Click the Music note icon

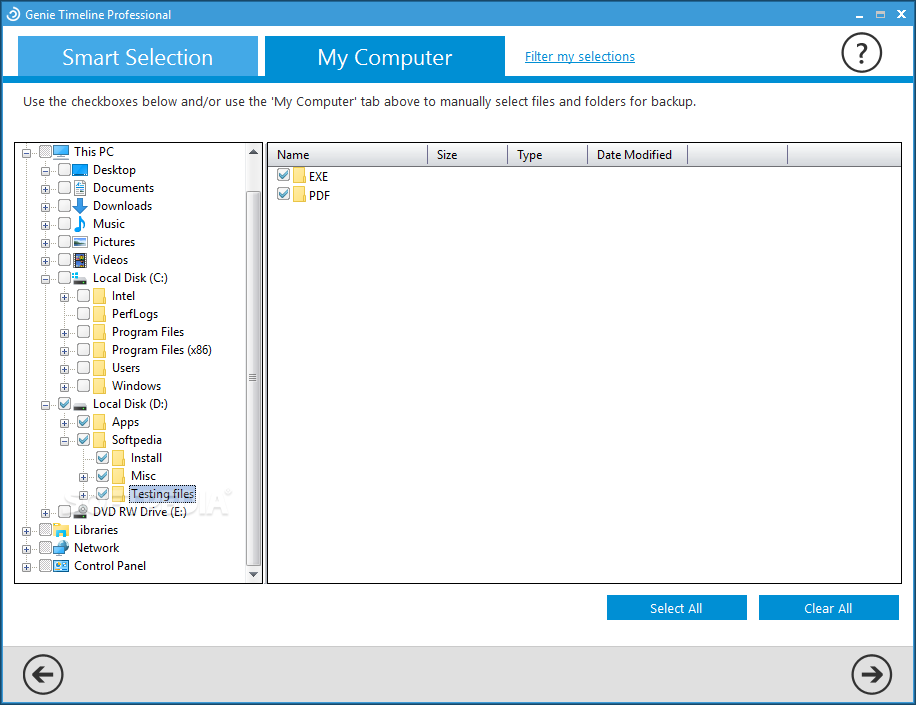pyautogui.click(x=80, y=224)
